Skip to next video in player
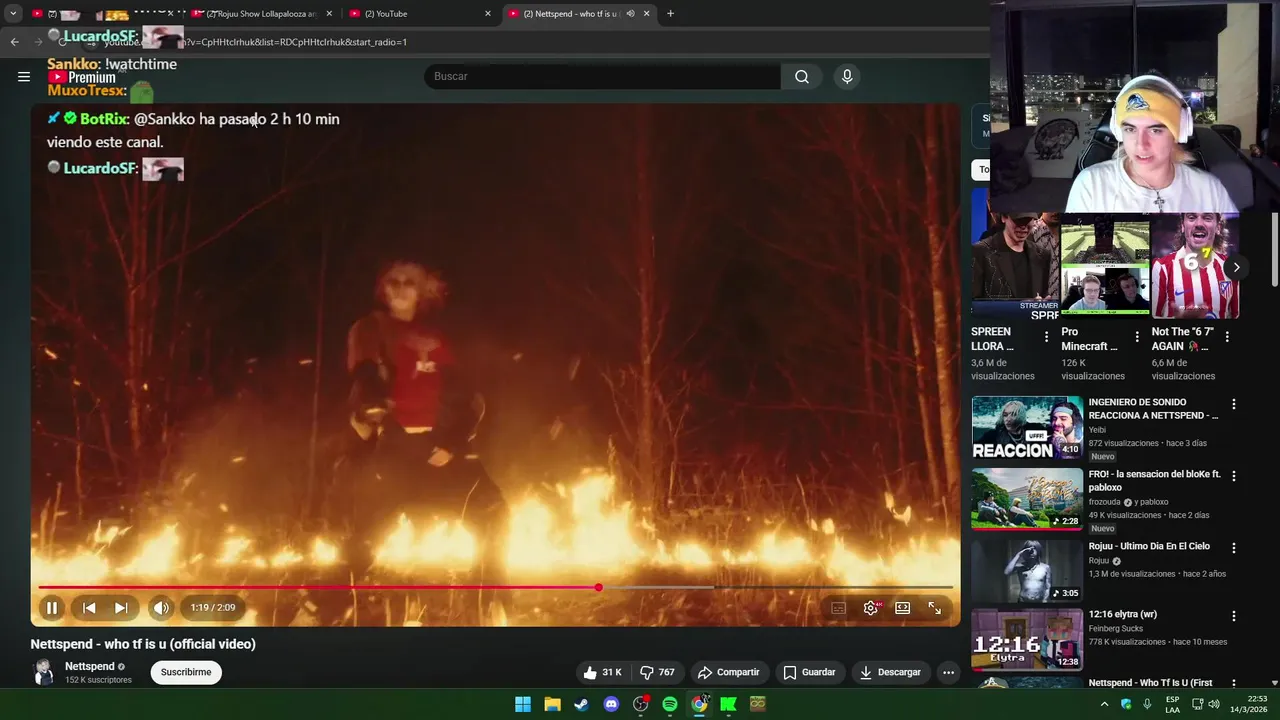This screenshot has width=1280, height=720. tap(121, 608)
